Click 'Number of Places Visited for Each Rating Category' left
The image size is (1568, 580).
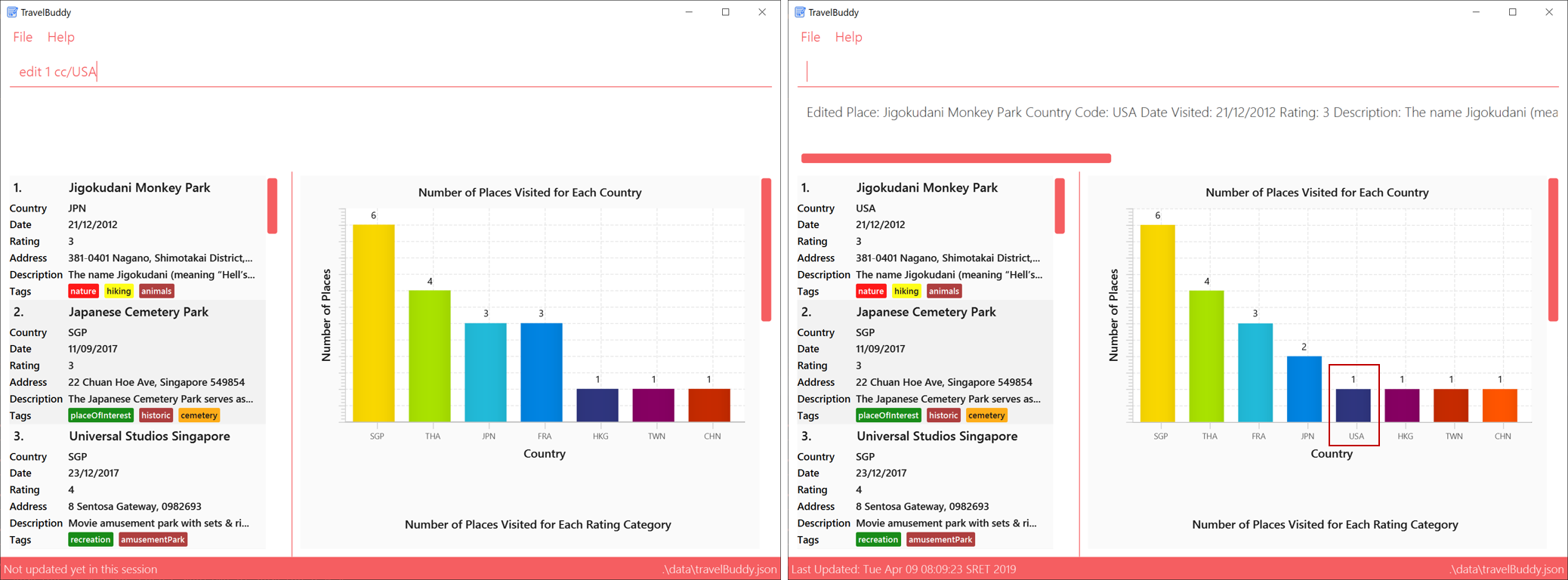point(538,524)
